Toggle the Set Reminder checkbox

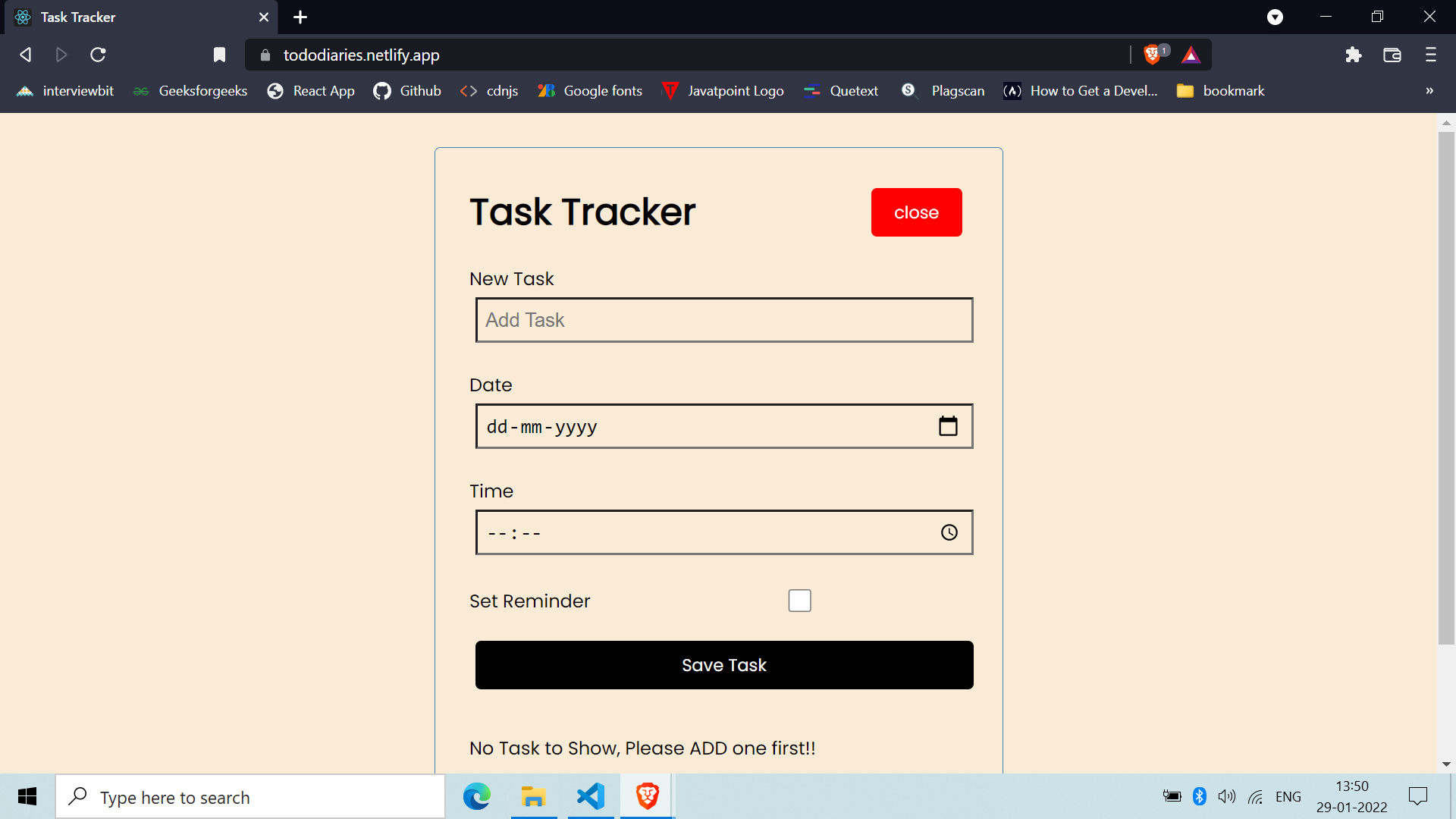point(799,601)
